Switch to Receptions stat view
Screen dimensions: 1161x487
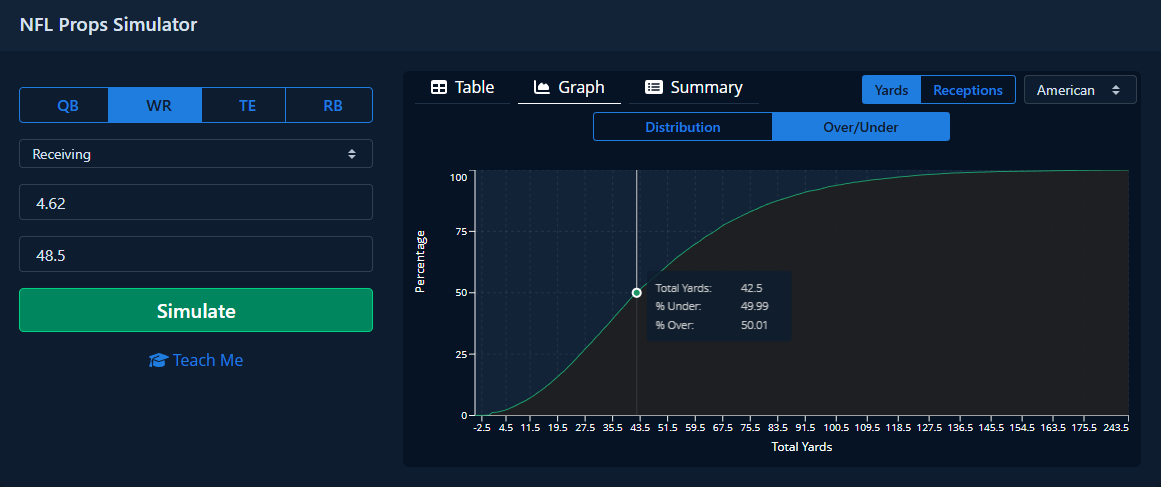(967, 90)
